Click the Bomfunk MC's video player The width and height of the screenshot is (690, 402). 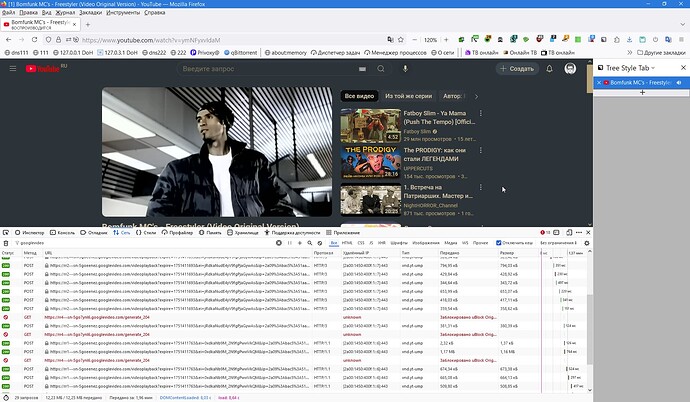coord(217,152)
